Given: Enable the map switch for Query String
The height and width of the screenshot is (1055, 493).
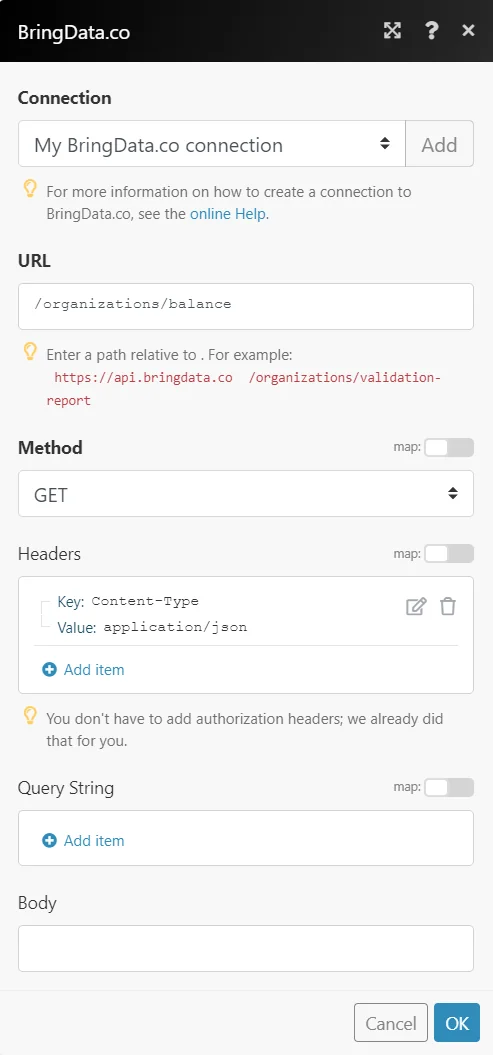Looking at the screenshot, I should (x=449, y=787).
